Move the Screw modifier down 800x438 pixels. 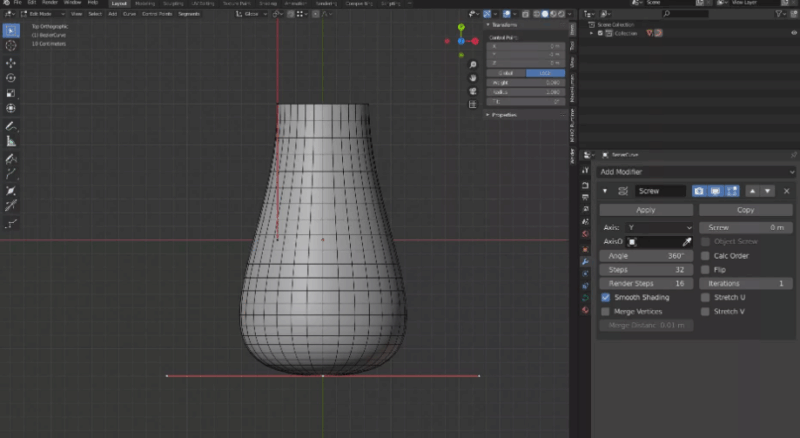coord(767,191)
